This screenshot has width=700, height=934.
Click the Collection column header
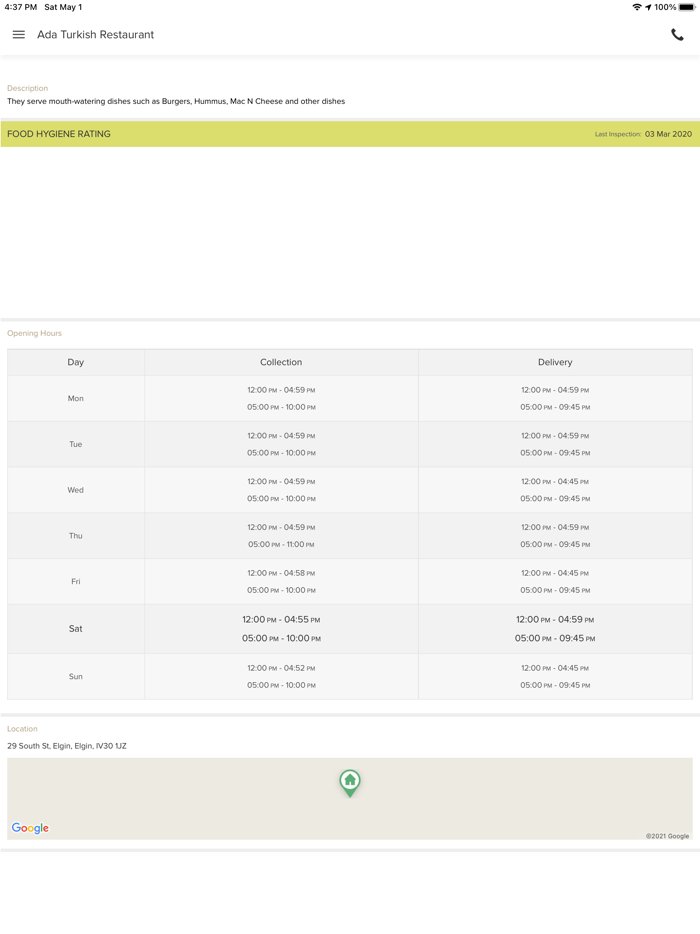click(x=281, y=362)
